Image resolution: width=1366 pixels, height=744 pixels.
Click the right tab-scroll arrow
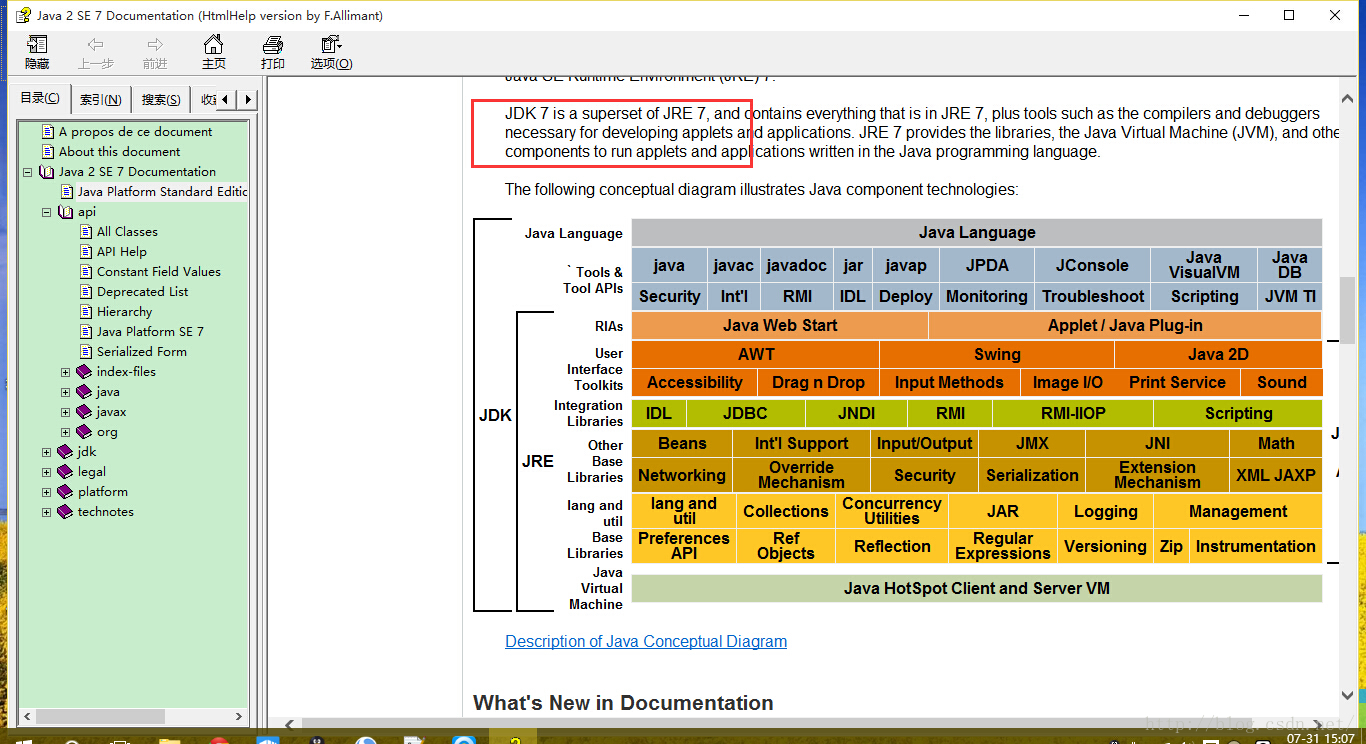pos(247,99)
